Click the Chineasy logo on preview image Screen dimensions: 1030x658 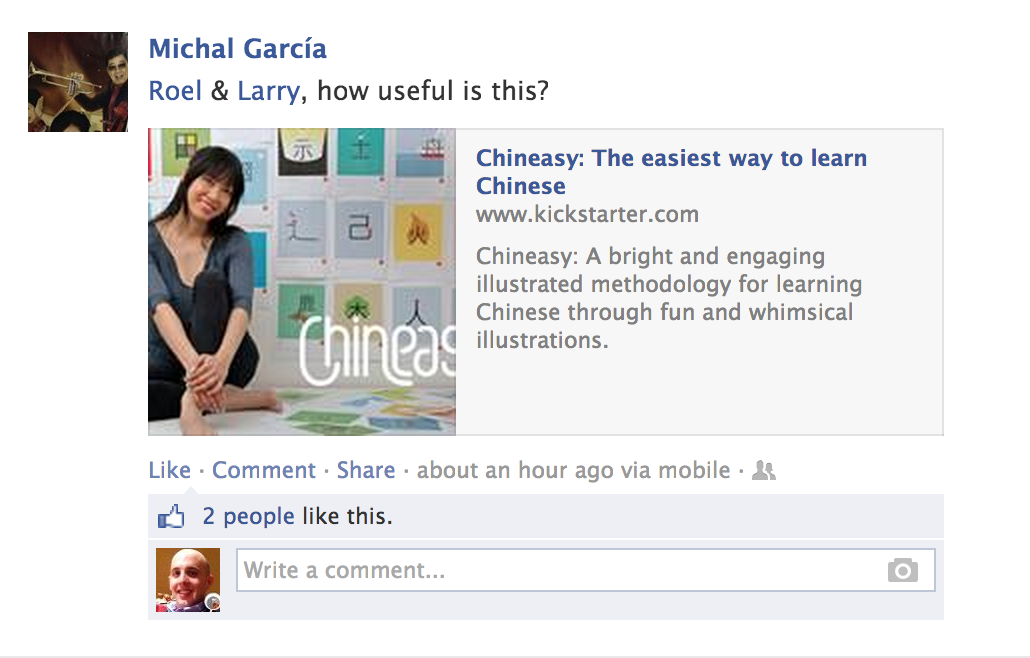pyautogui.click(x=378, y=351)
